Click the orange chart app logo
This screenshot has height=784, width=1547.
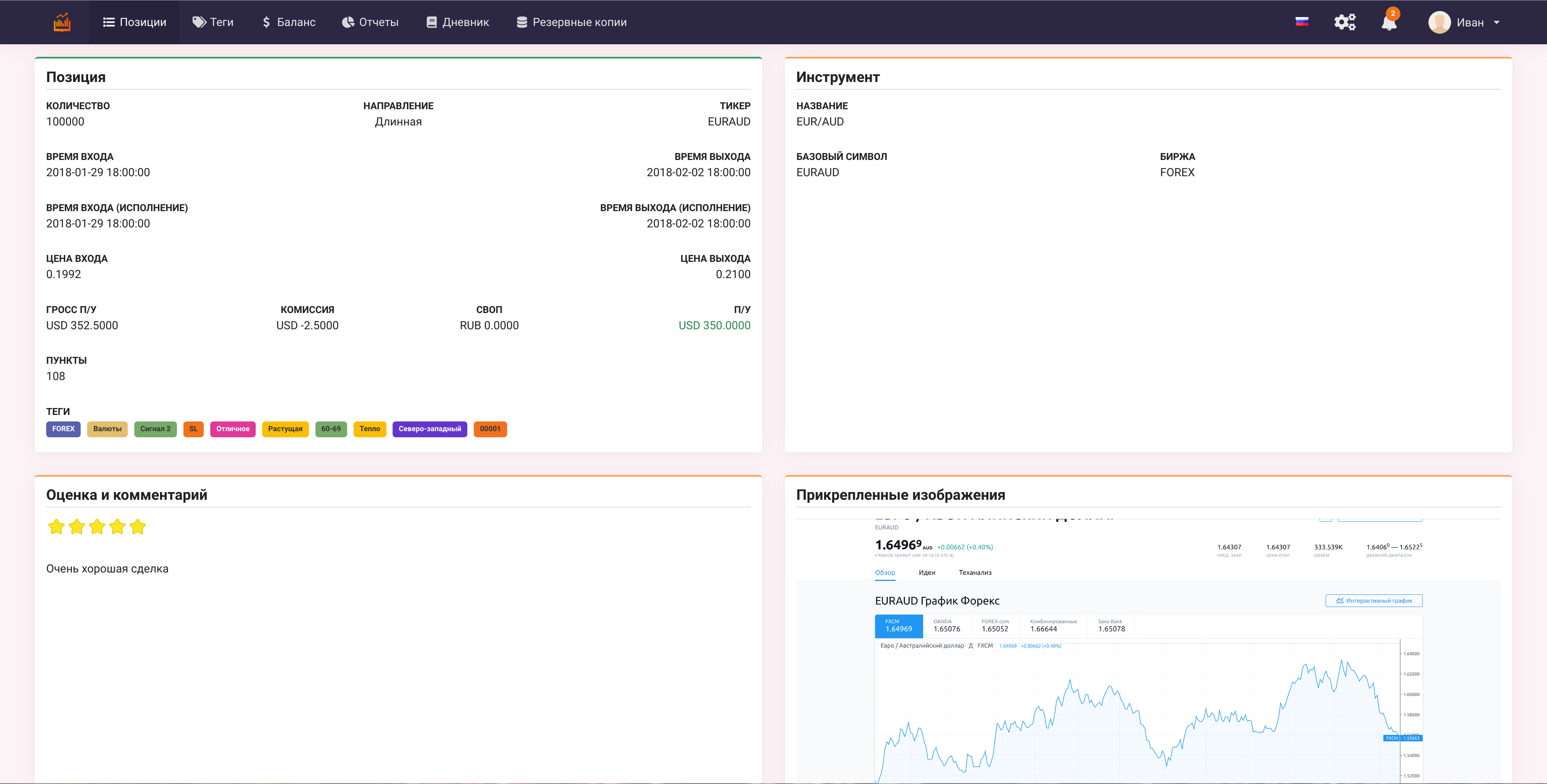(62, 22)
